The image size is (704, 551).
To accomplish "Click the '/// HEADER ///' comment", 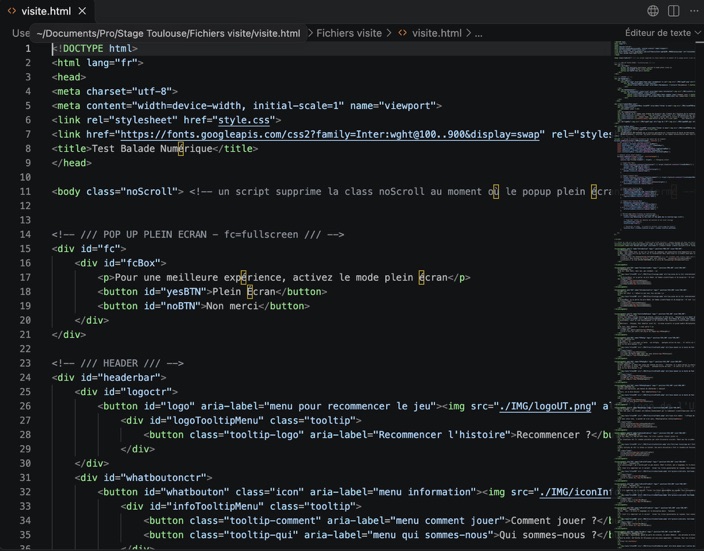I will coord(118,363).
